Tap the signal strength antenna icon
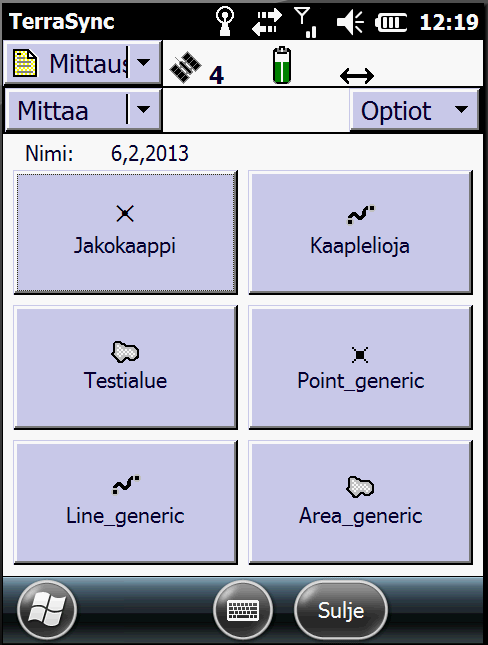The width and height of the screenshot is (488, 645). coord(306,22)
